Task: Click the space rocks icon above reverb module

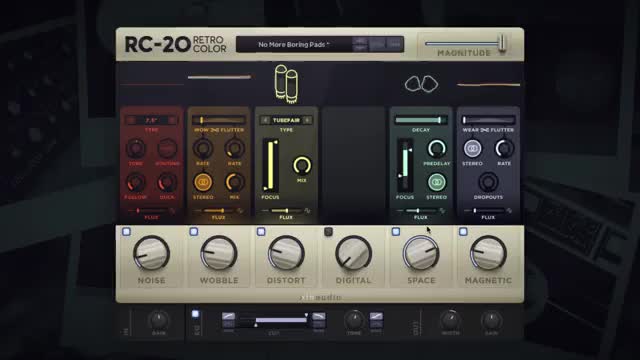Action: pos(422,84)
